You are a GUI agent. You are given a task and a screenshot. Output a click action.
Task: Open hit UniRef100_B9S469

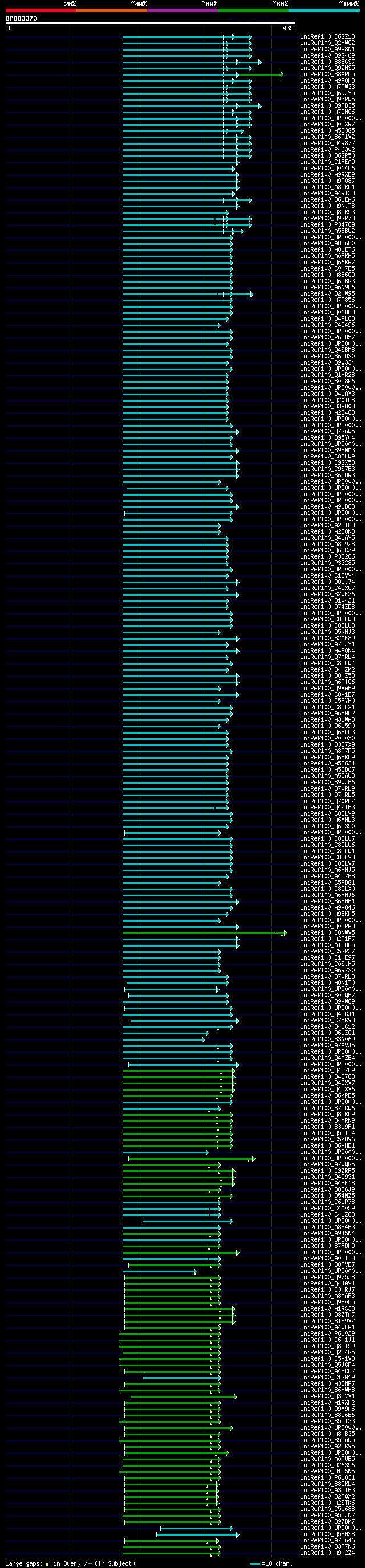click(x=327, y=55)
